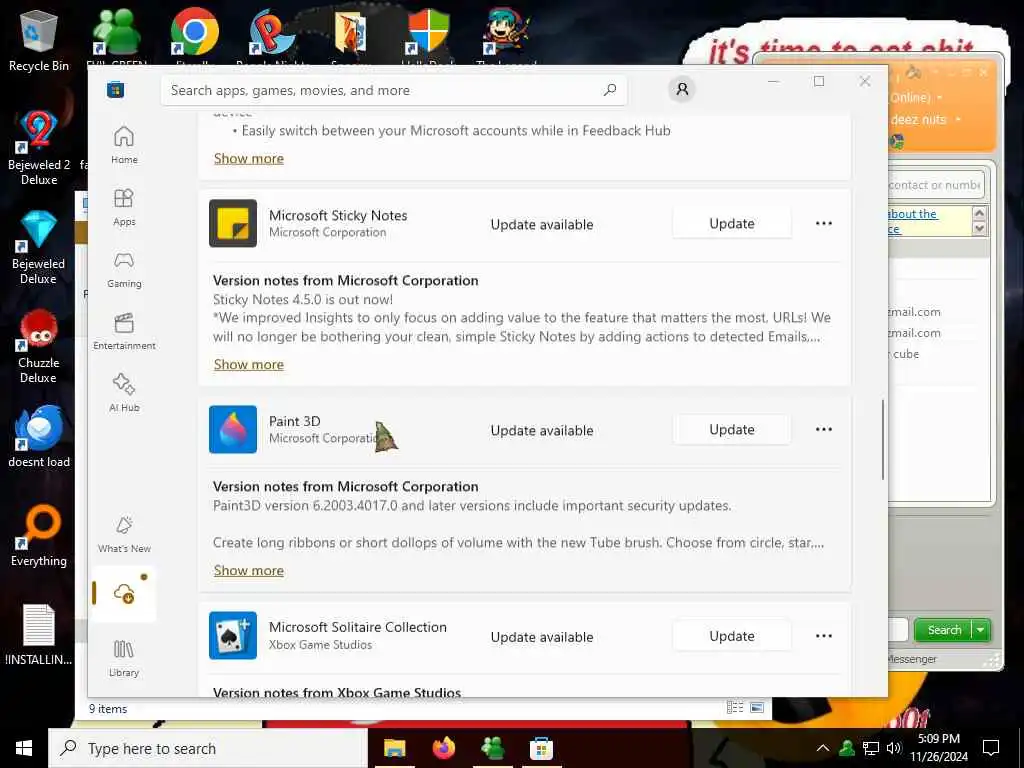Update Microsoft Sticky Notes

click(731, 223)
